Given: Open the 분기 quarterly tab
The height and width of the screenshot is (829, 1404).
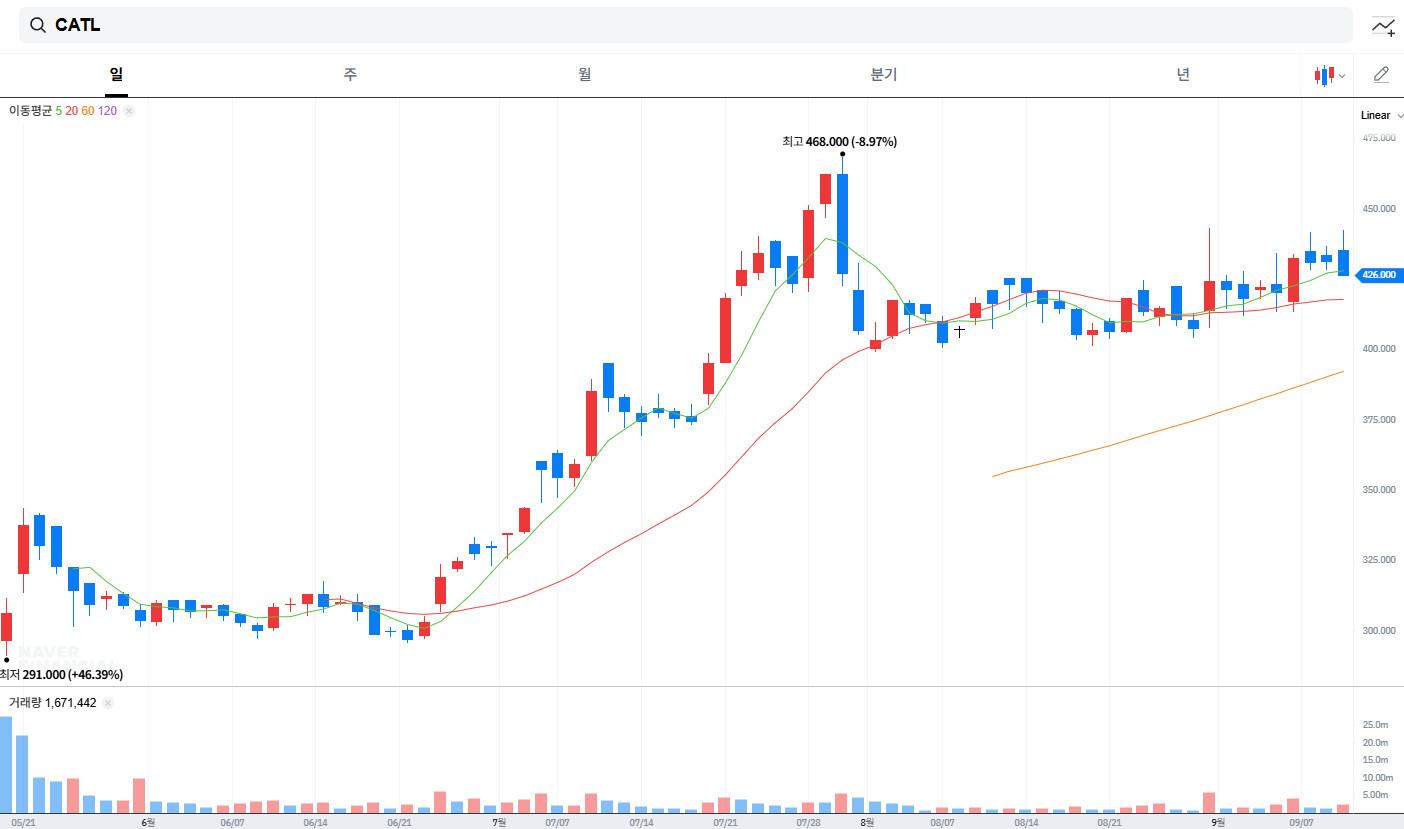Looking at the screenshot, I should (x=884, y=75).
